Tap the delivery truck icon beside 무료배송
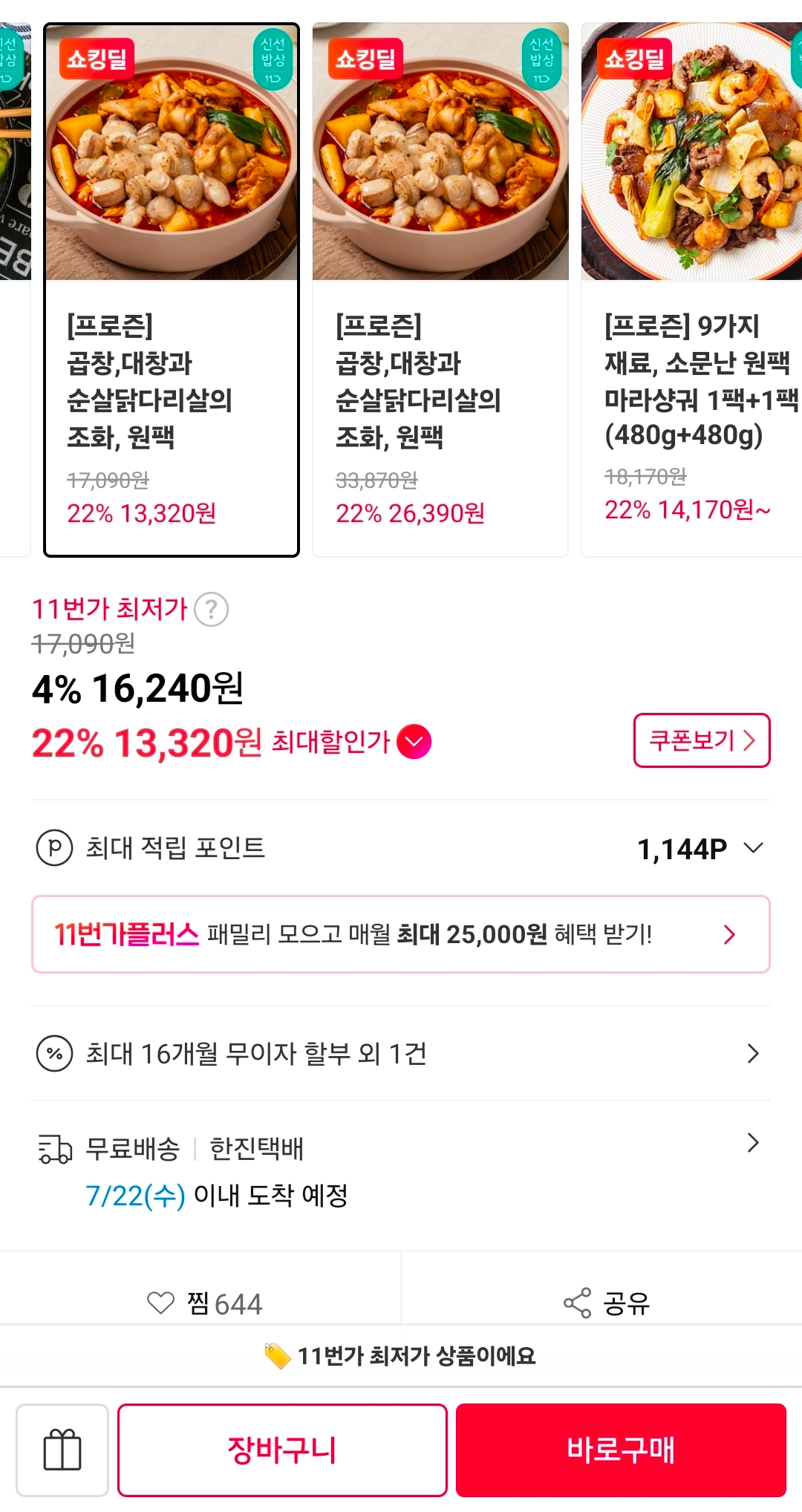Image resolution: width=802 pixels, height=1512 pixels. pos(55,1149)
